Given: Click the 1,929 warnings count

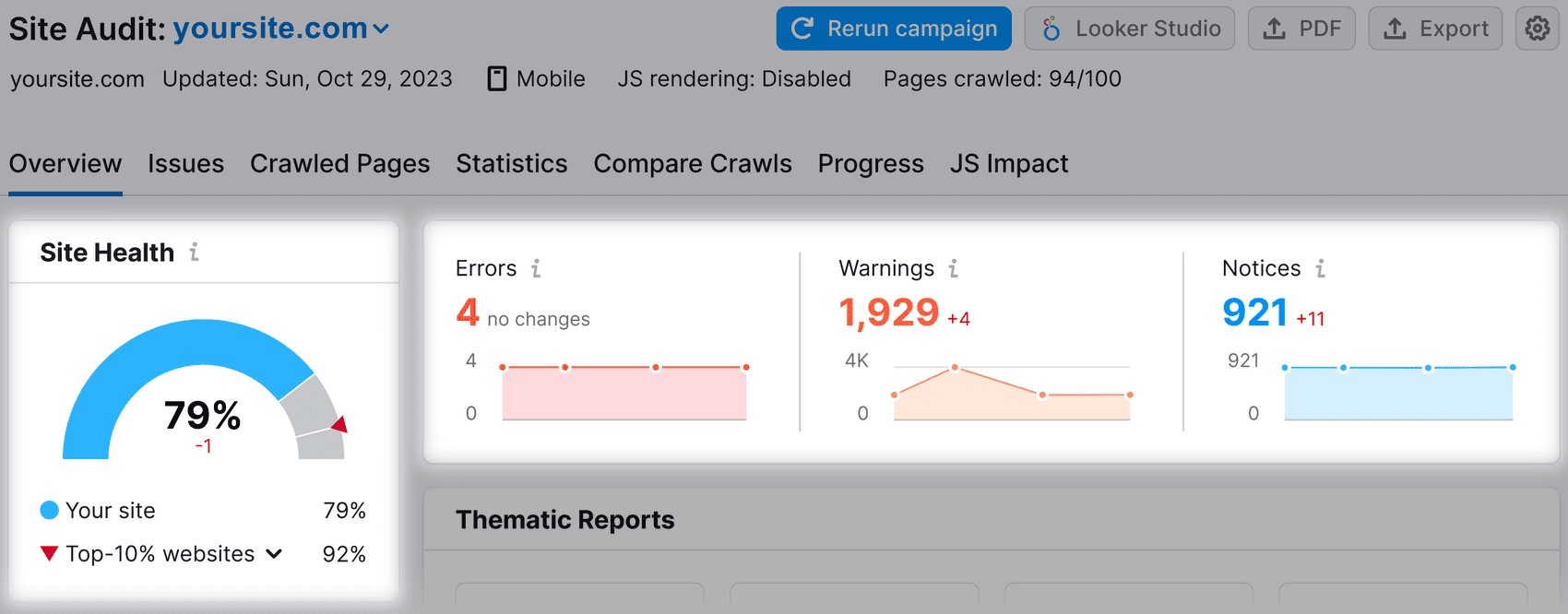Looking at the screenshot, I should (x=888, y=313).
